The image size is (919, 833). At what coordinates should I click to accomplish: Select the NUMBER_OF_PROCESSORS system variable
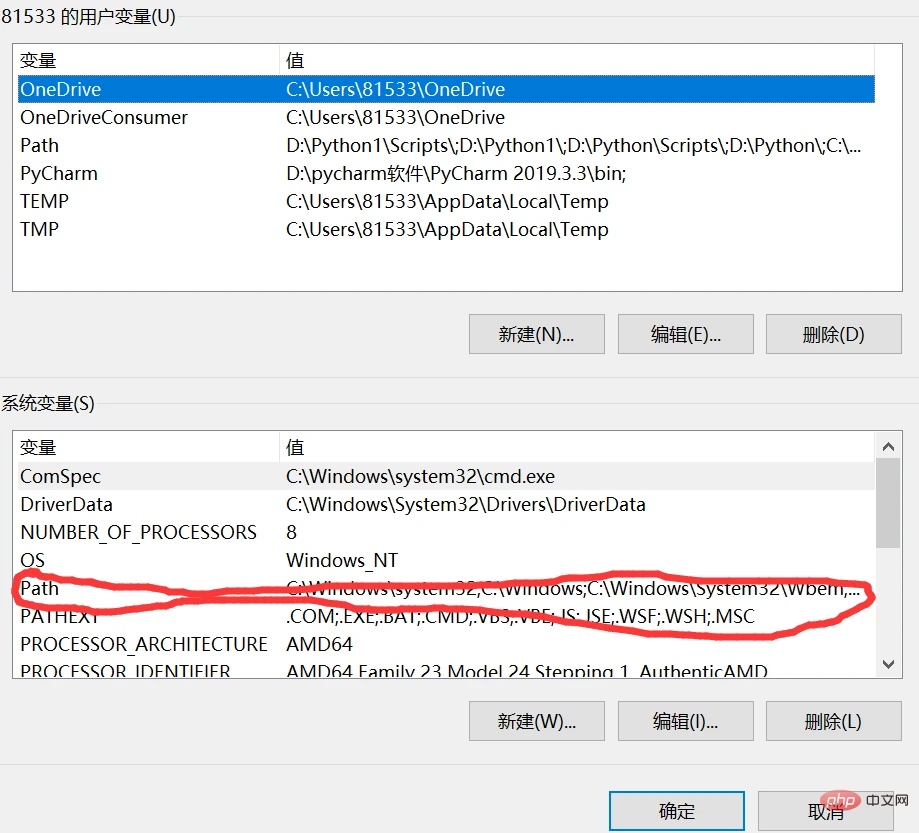(446, 532)
